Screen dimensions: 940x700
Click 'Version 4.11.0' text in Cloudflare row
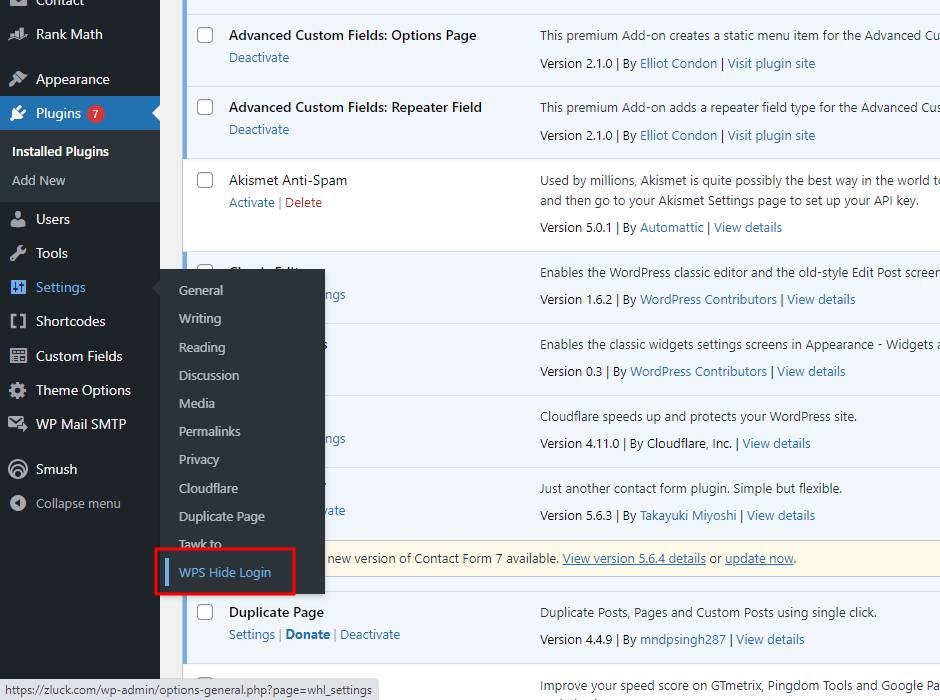tap(580, 443)
